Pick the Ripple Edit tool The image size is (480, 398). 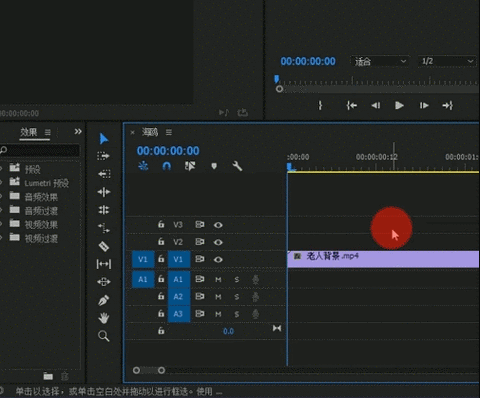104,192
